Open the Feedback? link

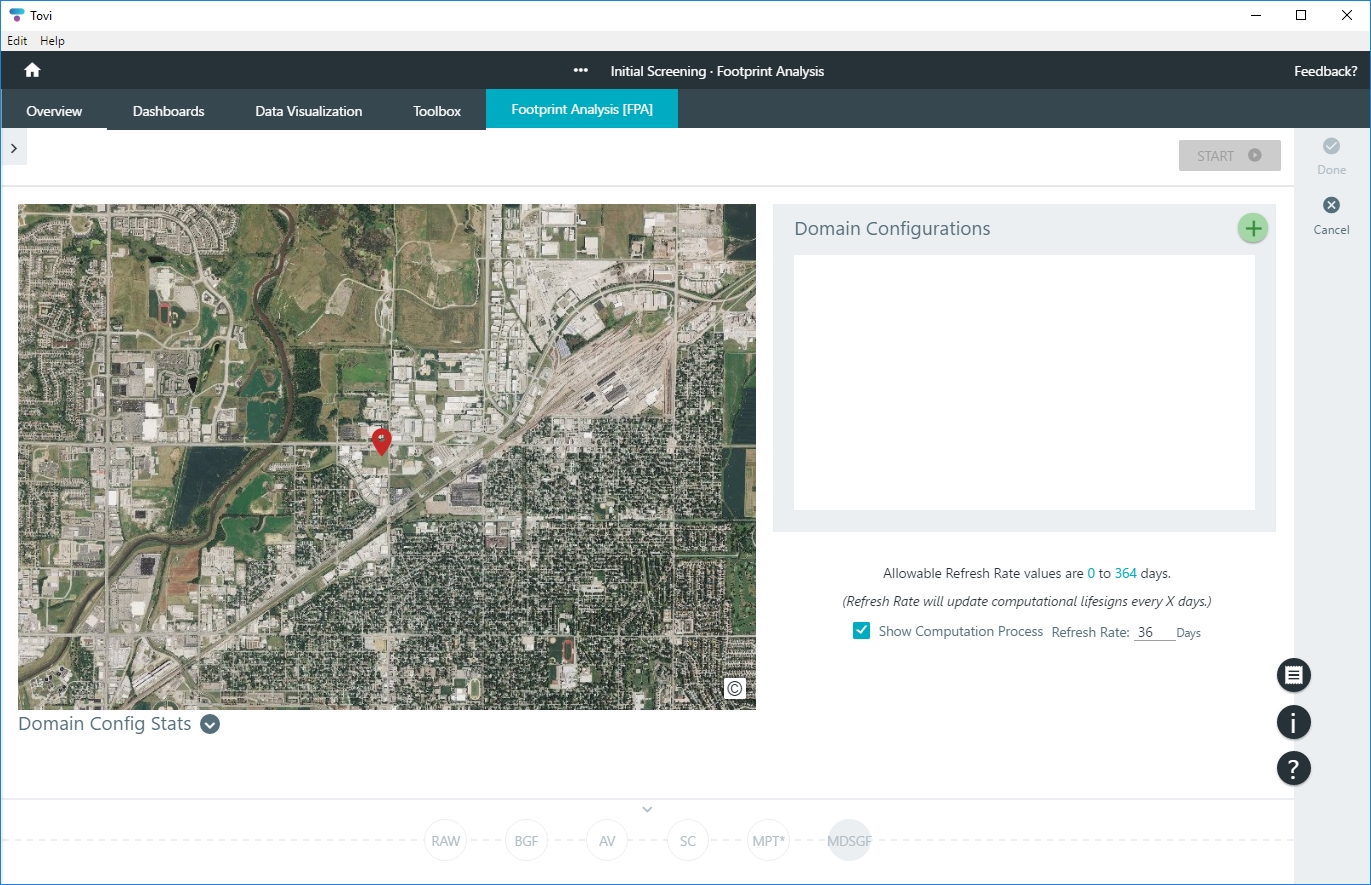point(1325,71)
